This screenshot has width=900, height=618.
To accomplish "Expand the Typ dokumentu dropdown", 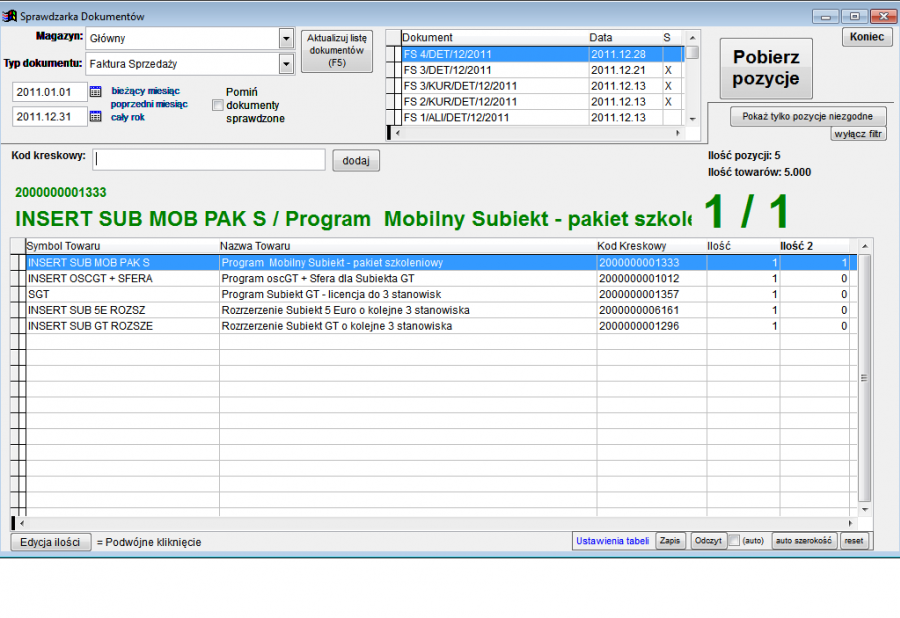I will coord(286,64).
